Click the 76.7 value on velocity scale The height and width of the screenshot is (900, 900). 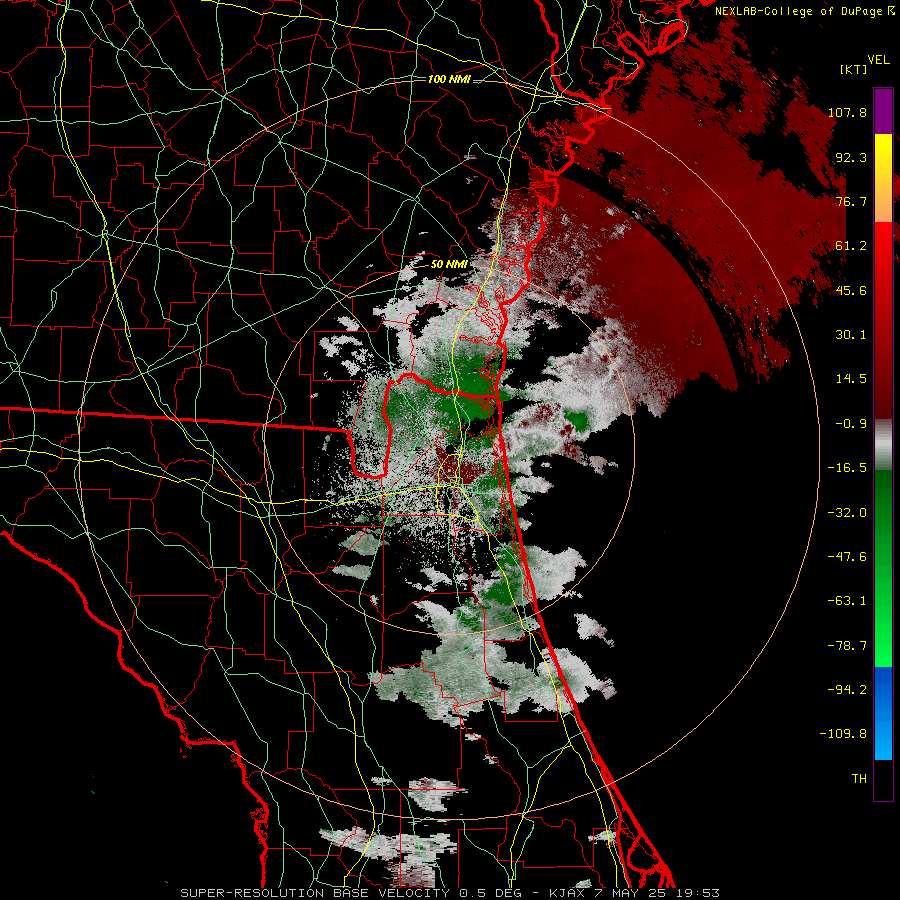[851, 201]
